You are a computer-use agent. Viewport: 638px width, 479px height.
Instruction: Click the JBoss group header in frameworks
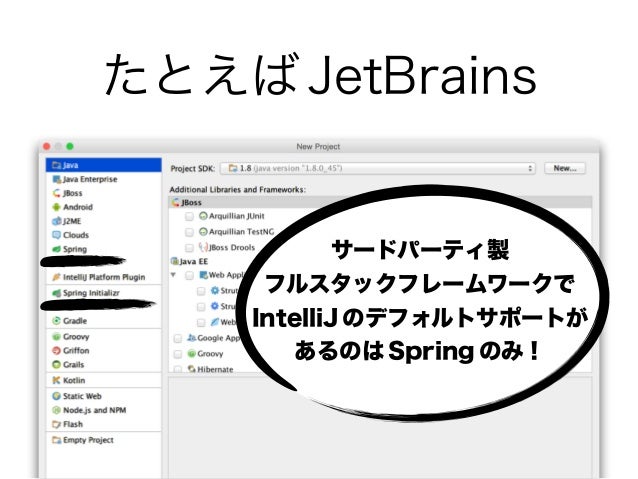(380, 202)
